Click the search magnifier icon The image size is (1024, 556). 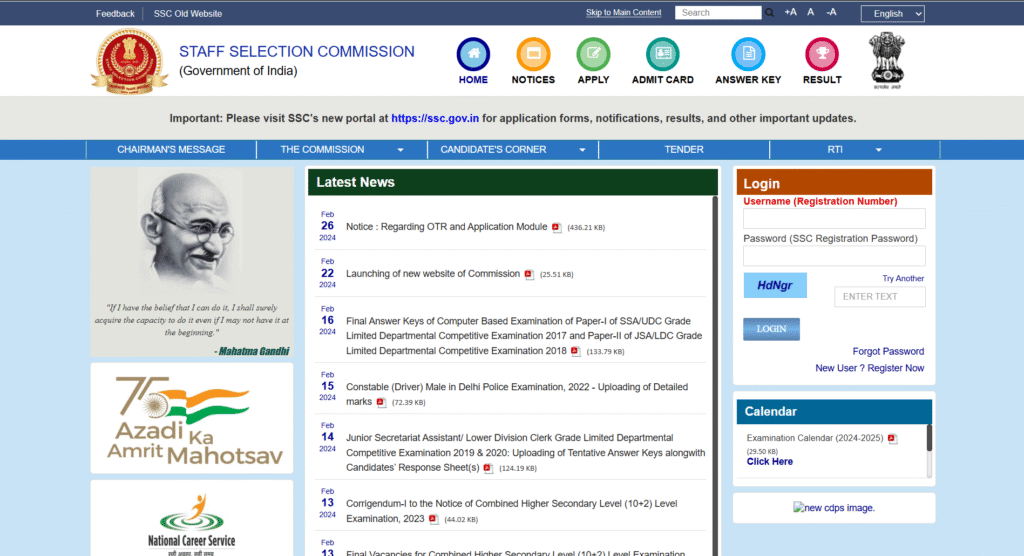(769, 12)
